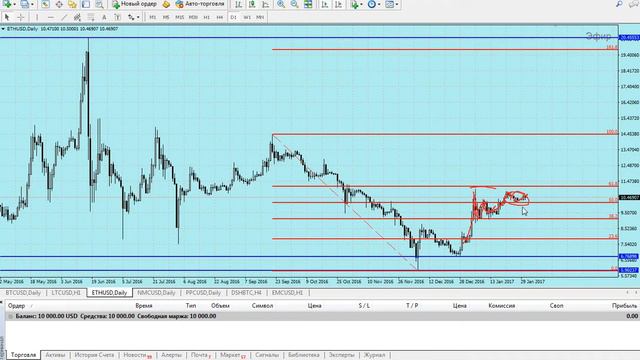This screenshot has width=640, height=360.
Task: Toggle chart auto scroll icon
Action: click(324, 4)
